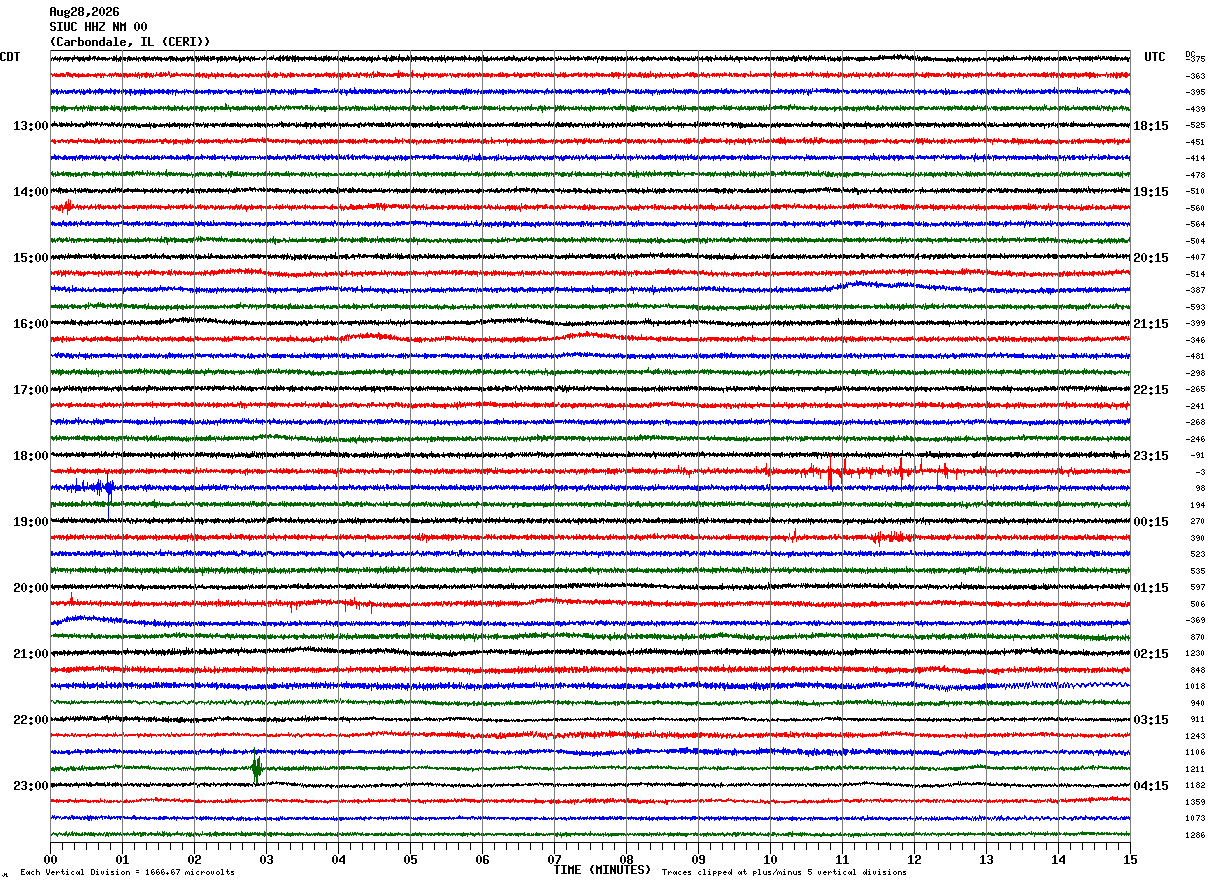Click the TIME (MINUTES) axis label
This screenshot has width=1210, height=886.
pyautogui.click(x=602, y=870)
